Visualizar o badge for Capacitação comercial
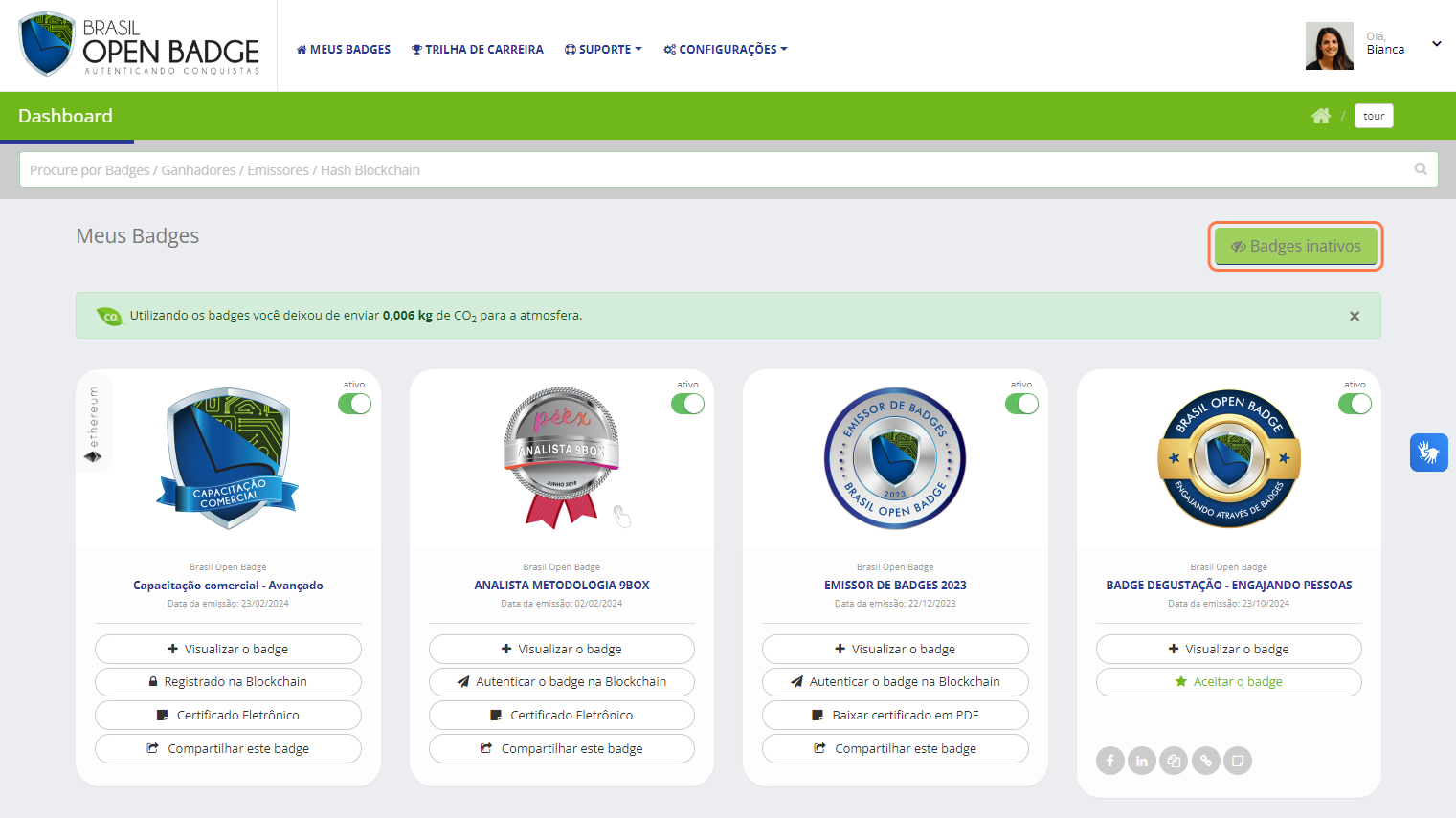1456x818 pixels. click(228, 649)
